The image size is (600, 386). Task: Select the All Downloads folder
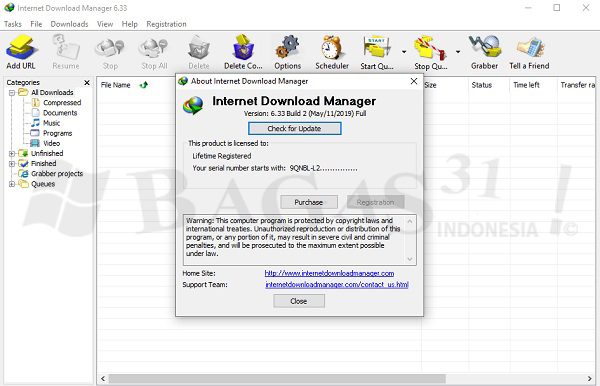click(x=46, y=93)
